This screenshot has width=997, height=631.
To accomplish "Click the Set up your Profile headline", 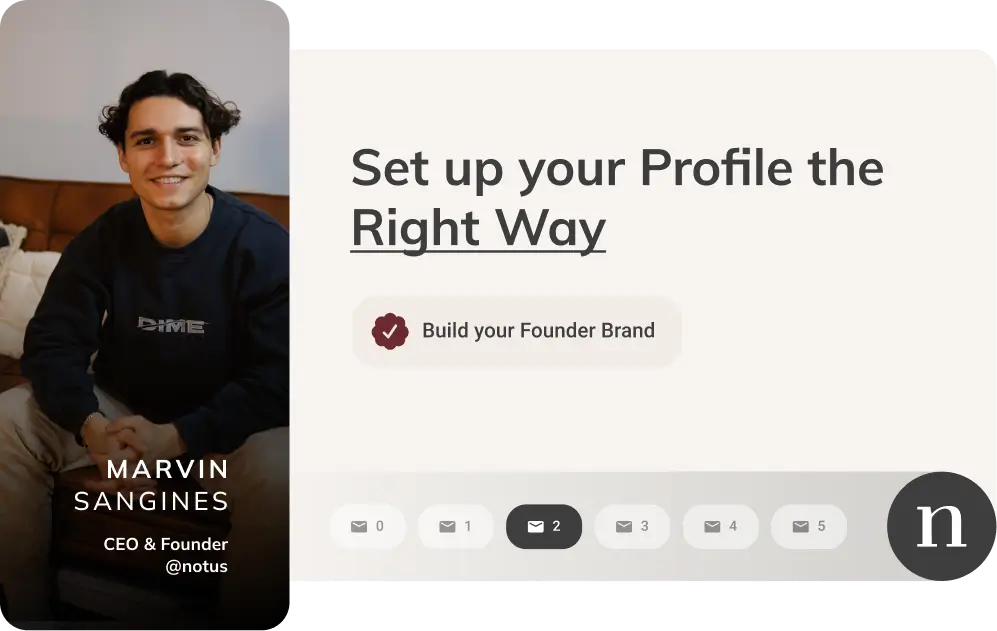I will coord(617,198).
